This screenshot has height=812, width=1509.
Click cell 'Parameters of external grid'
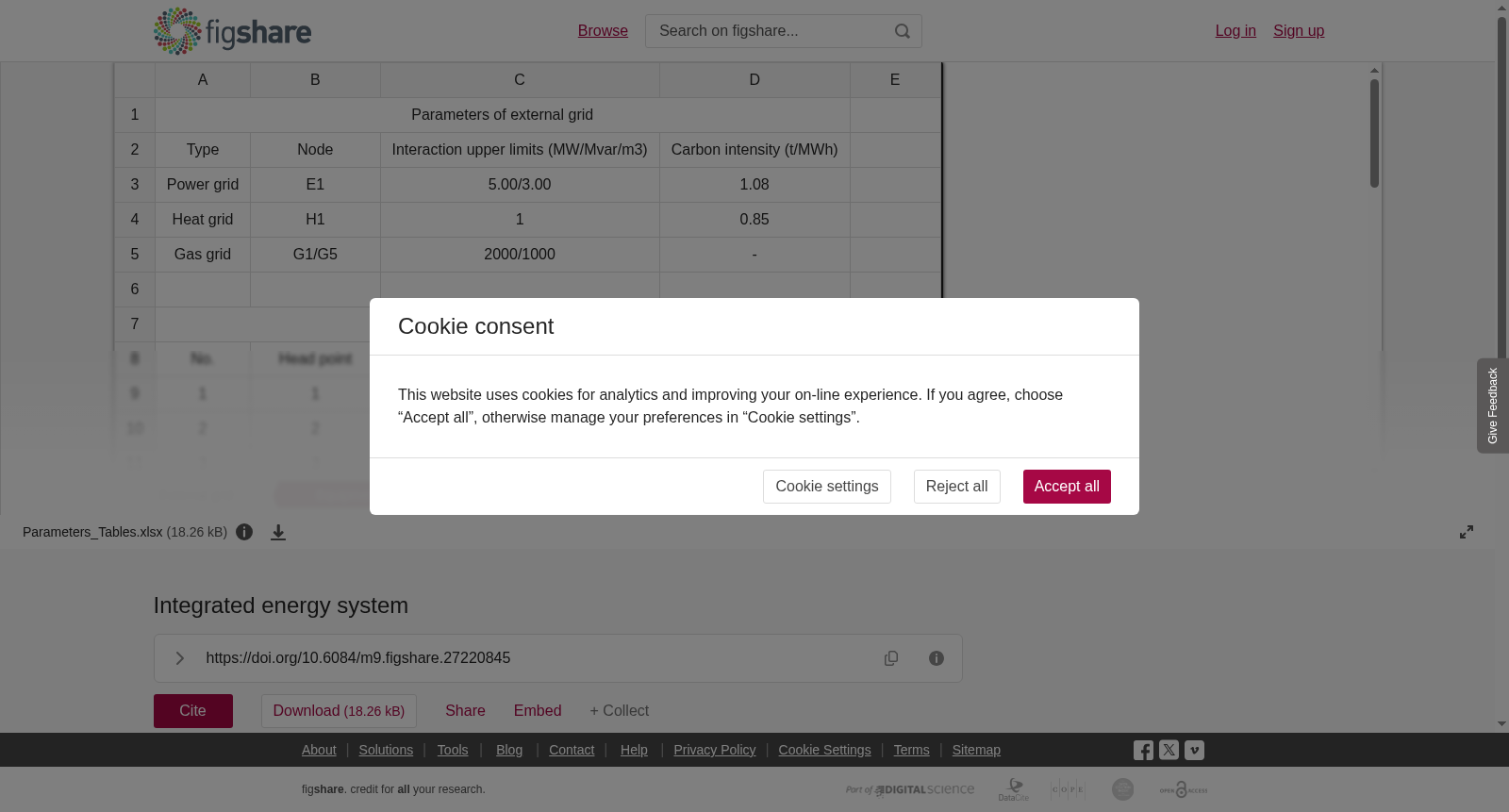tap(503, 115)
